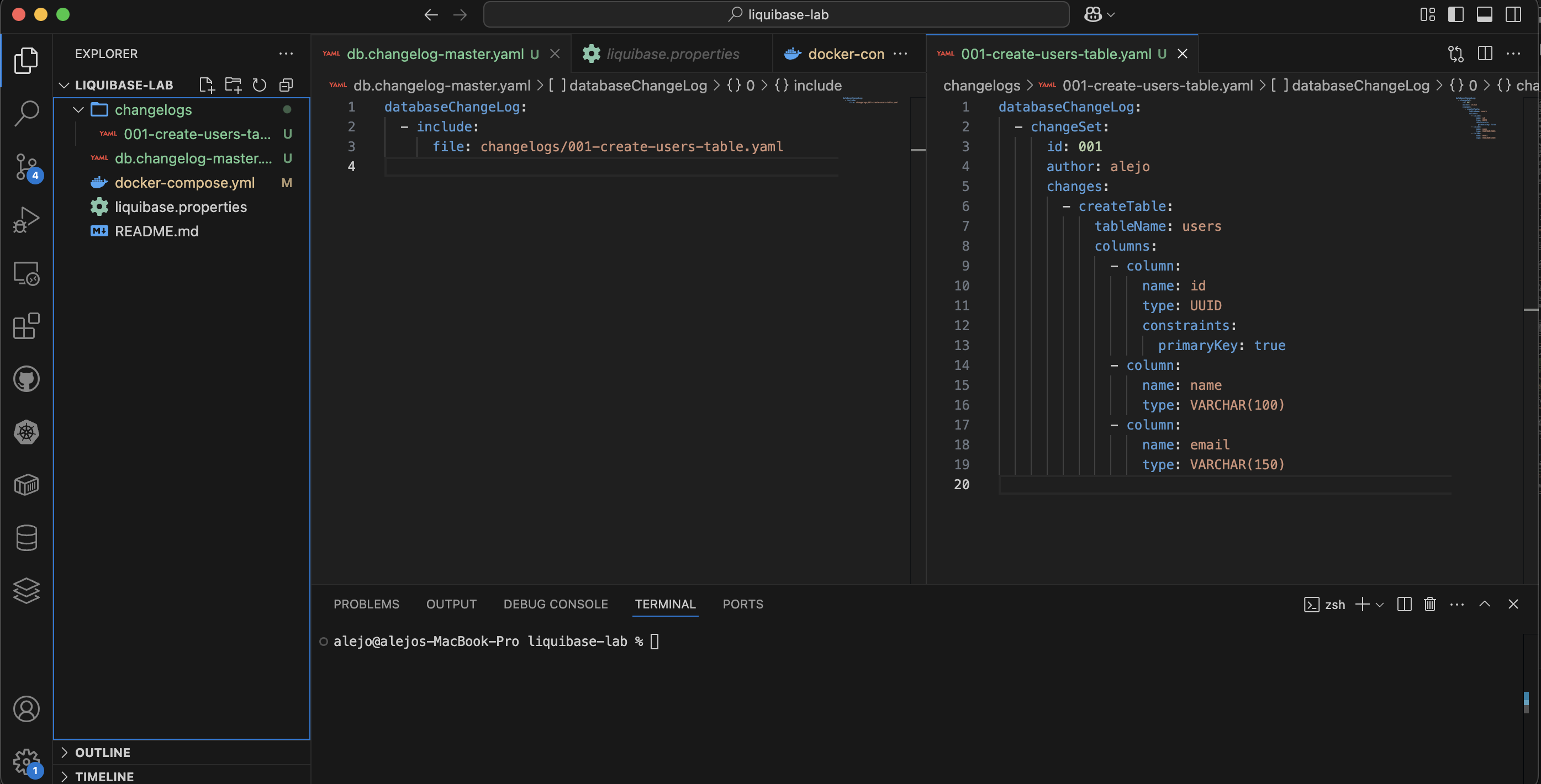The image size is (1541, 784).
Task: Go forward in navigation history
Action: (x=460, y=14)
